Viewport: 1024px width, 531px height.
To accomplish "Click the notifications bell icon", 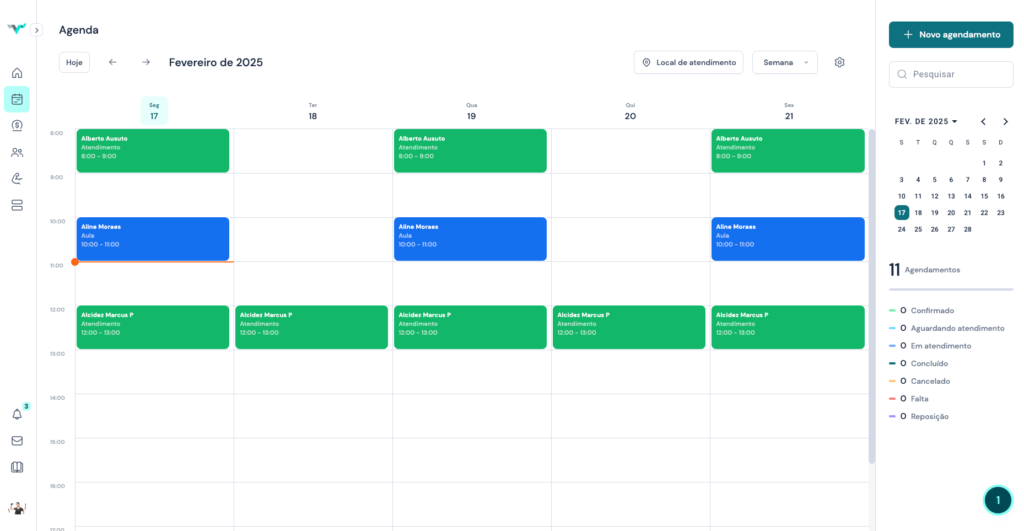I will pos(17,414).
